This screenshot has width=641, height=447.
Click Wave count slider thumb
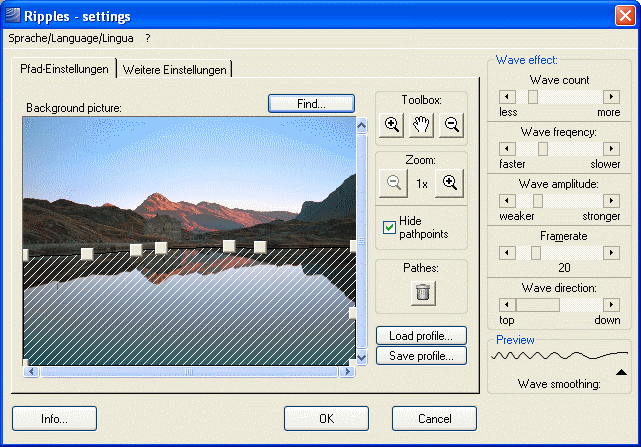pyautogui.click(x=533, y=97)
